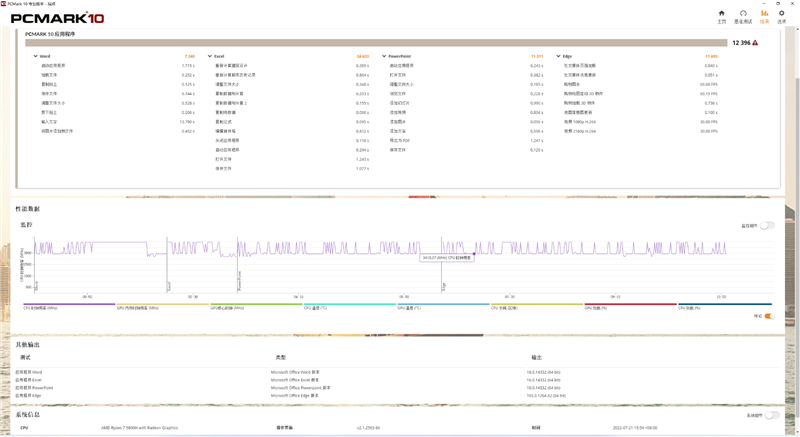Click the Edge value 60.15 FPS
This screenshot has height=437, width=800.
[709, 94]
